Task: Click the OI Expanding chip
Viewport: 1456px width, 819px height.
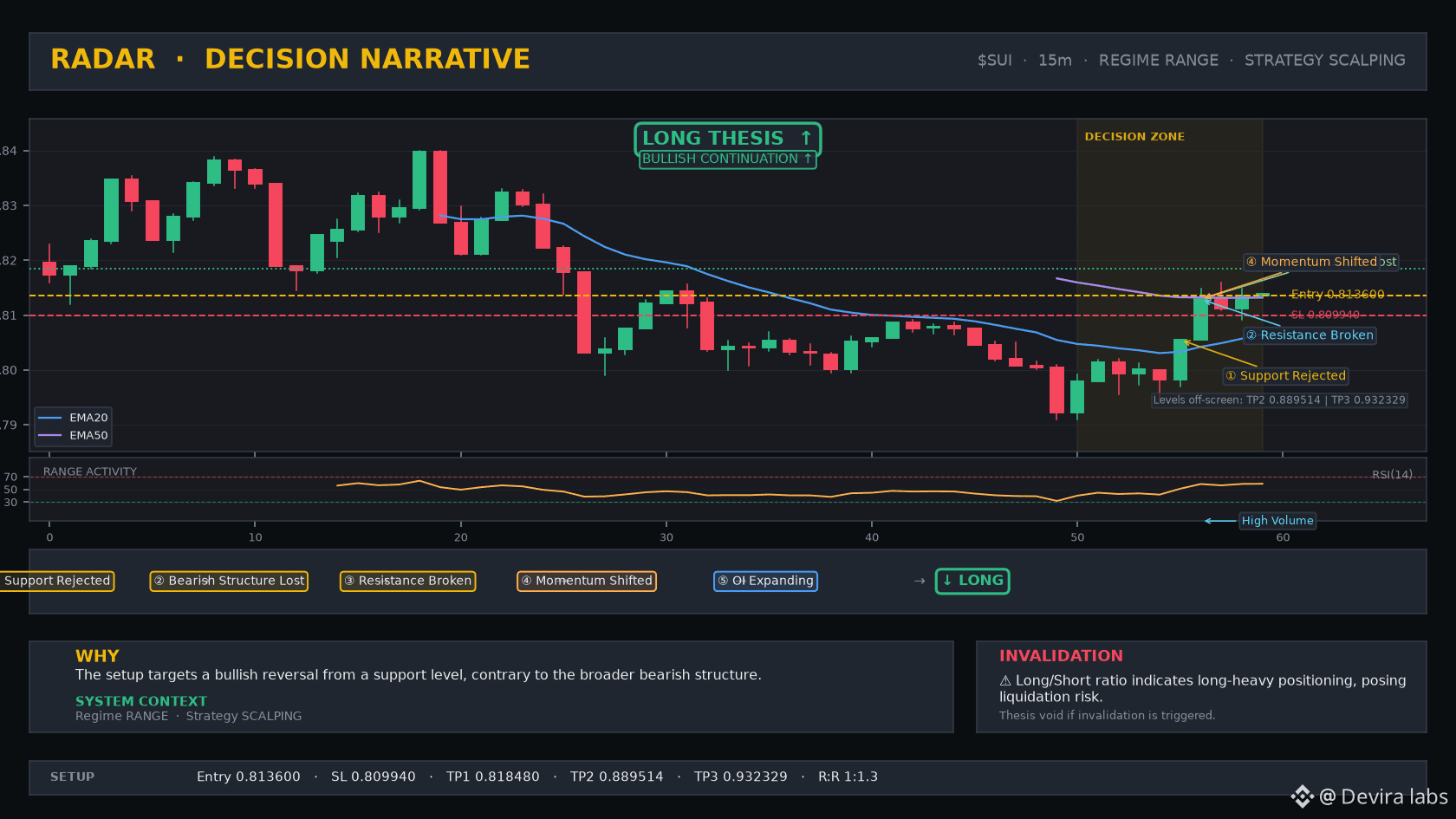Action: point(765,581)
